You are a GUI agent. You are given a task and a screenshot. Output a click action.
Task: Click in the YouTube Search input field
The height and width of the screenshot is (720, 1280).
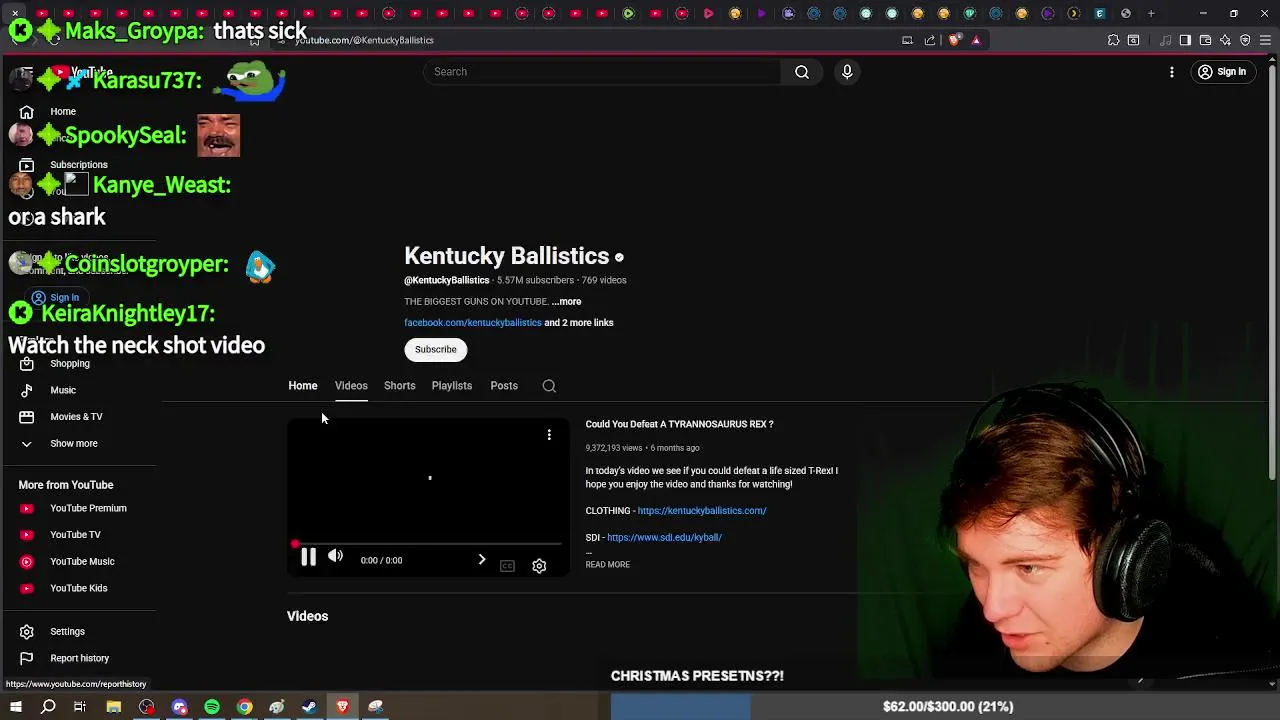tap(603, 72)
